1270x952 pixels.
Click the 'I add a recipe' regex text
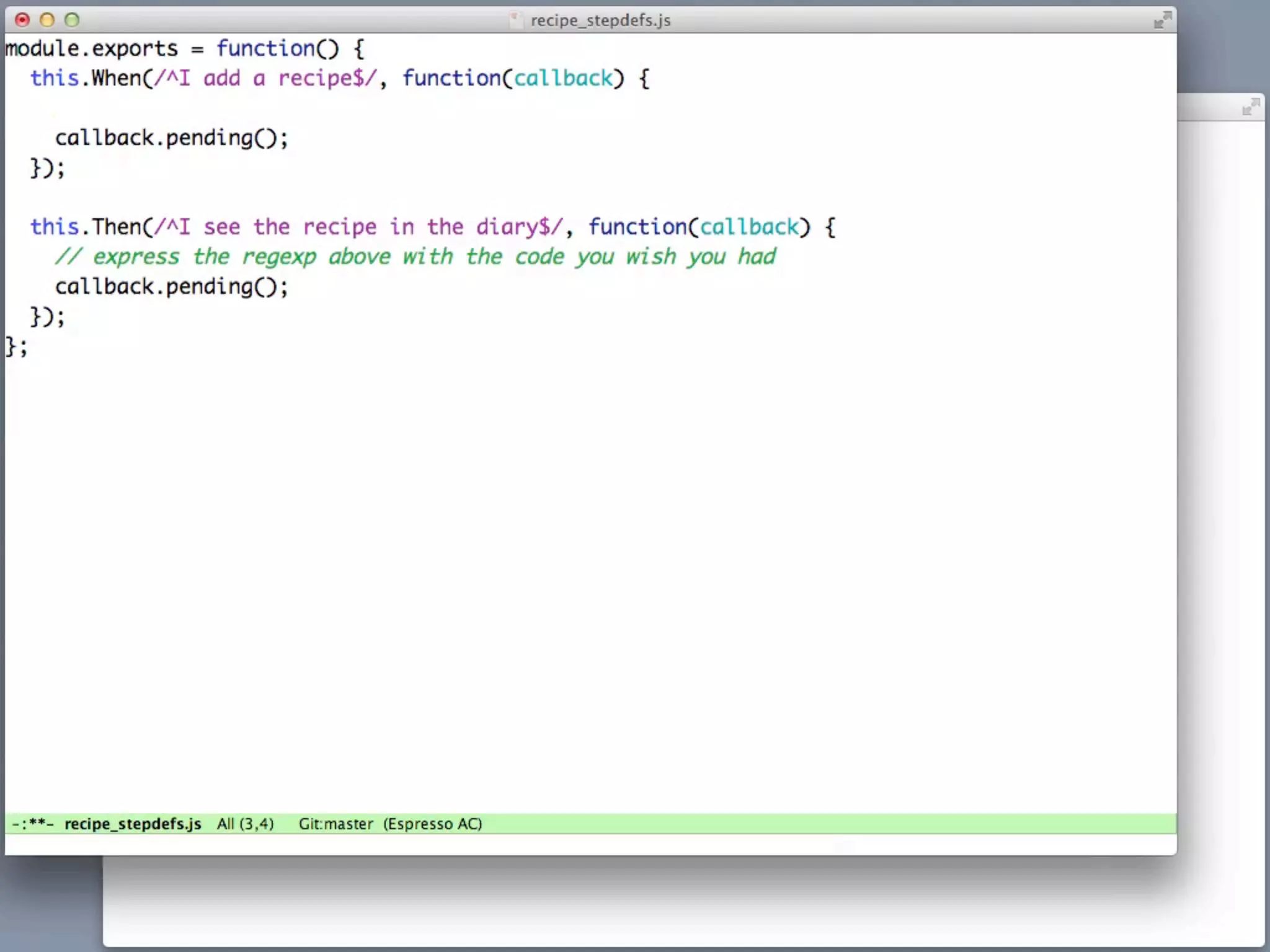tap(265, 78)
